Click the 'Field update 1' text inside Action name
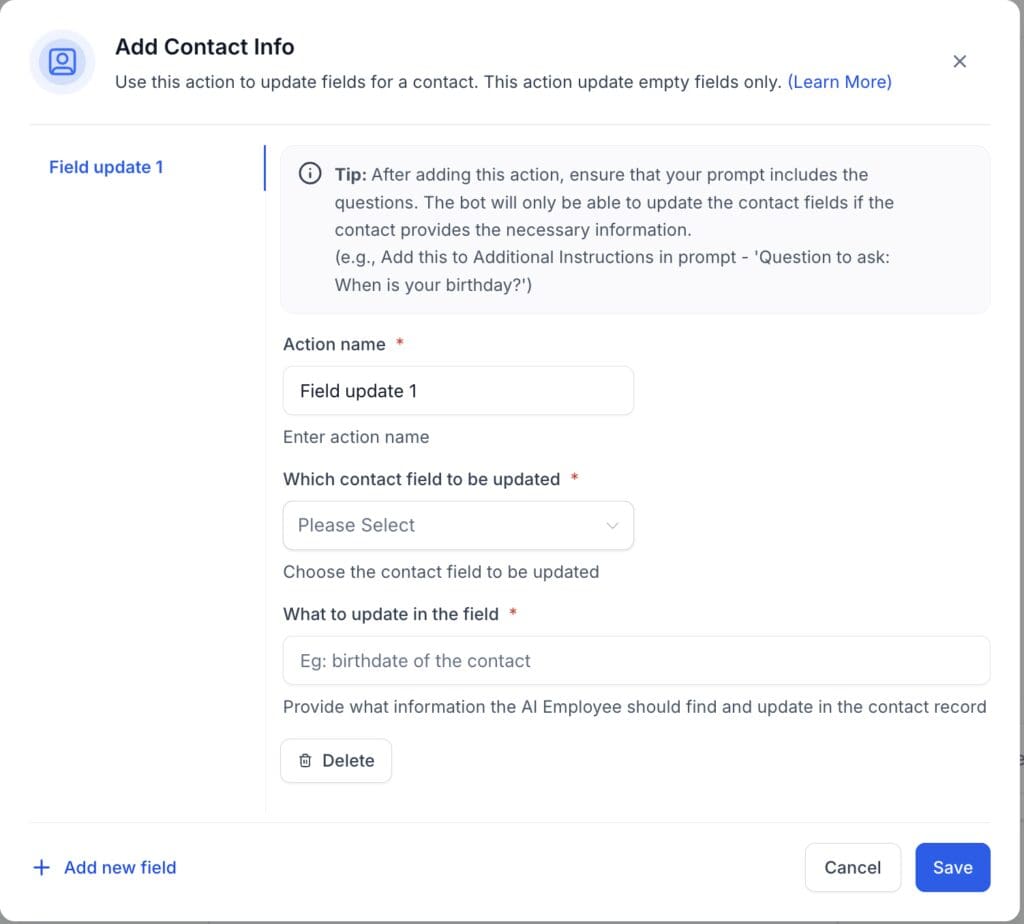Viewport: 1024px width, 924px height. pyautogui.click(x=356, y=390)
